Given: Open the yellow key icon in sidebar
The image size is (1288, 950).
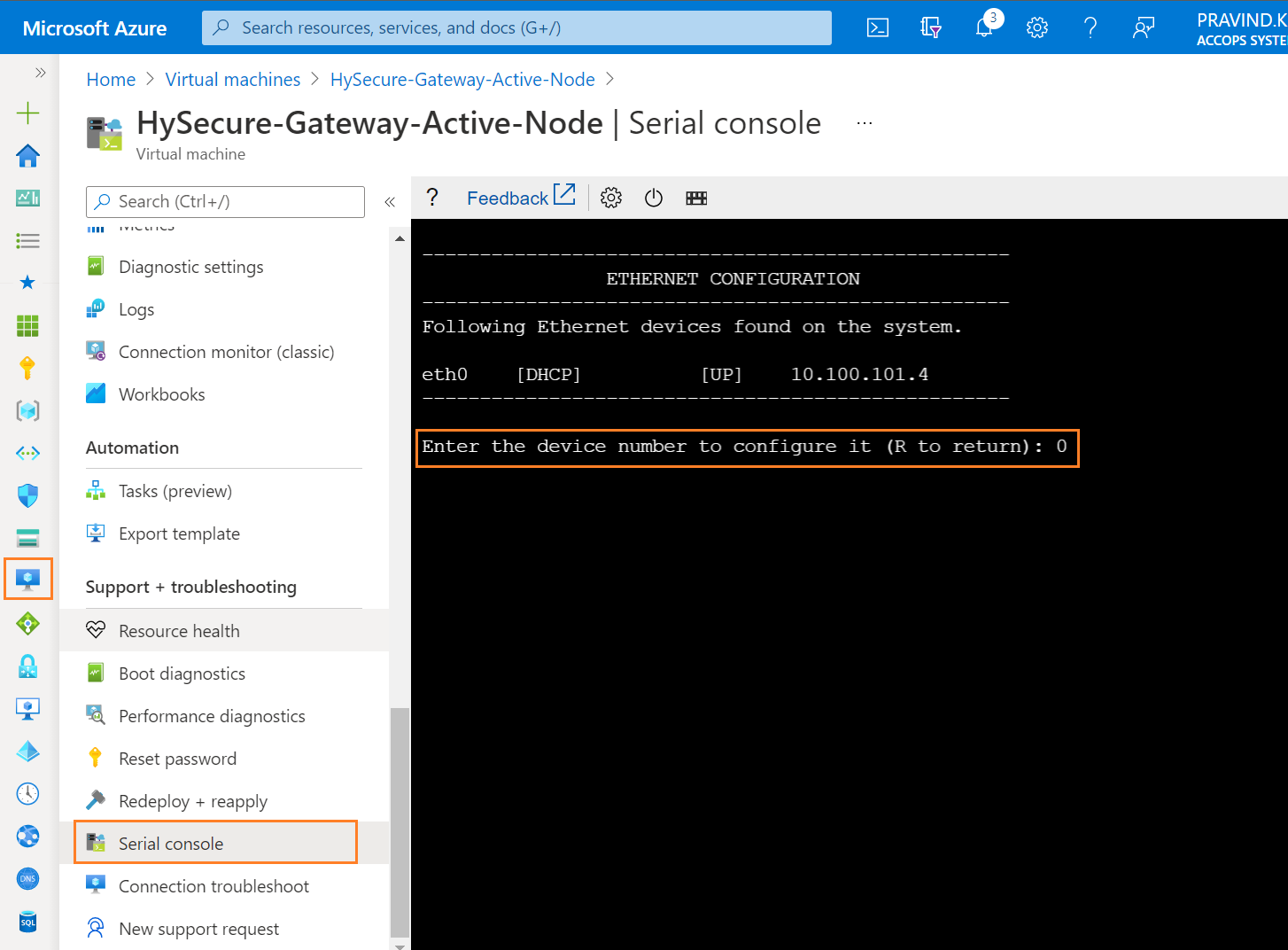Looking at the screenshot, I should [x=28, y=368].
